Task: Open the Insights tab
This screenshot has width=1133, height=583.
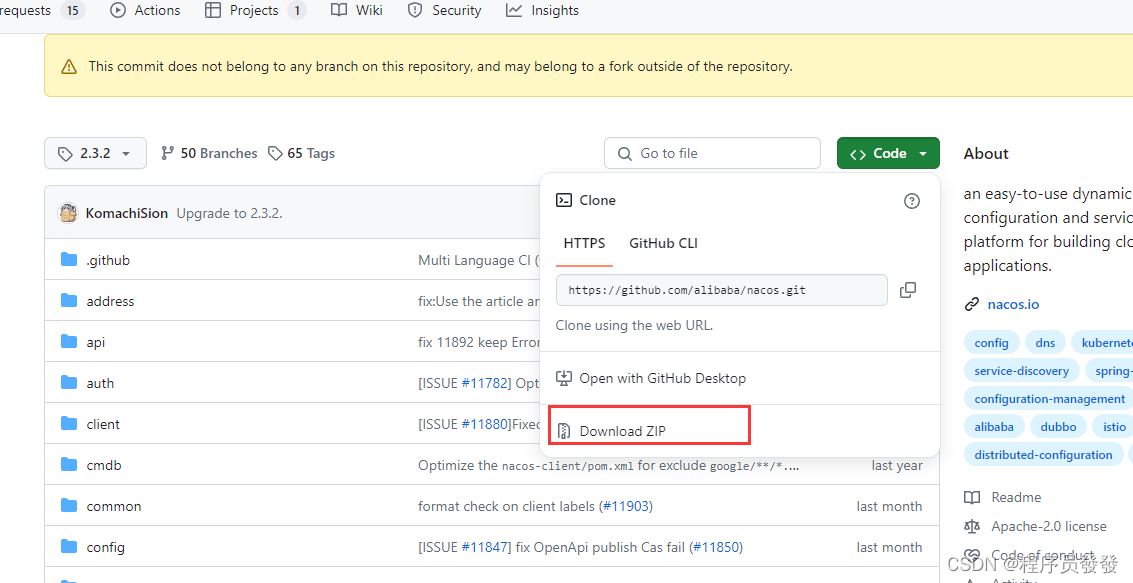Action: 543,10
